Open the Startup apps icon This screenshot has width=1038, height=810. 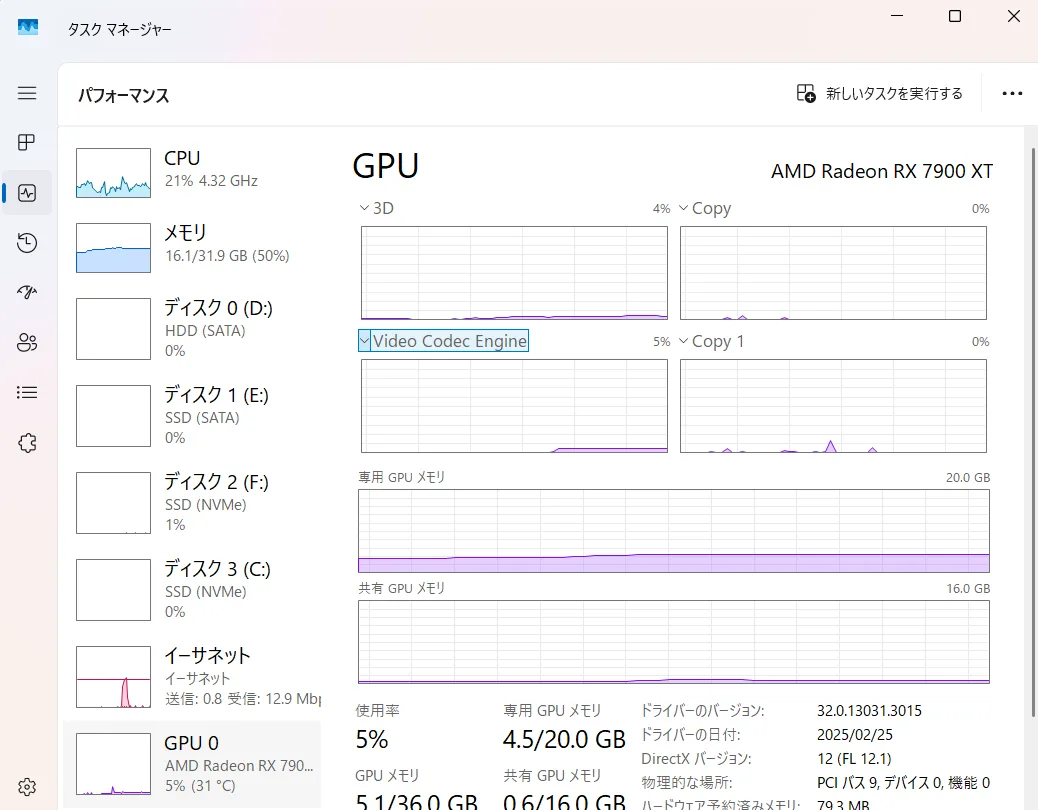tap(27, 293)
